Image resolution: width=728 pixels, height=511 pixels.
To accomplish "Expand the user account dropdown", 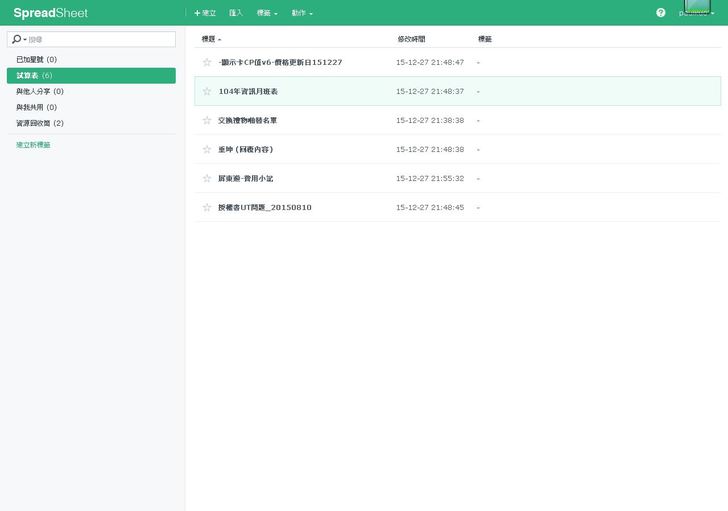I will coord(696,13).
